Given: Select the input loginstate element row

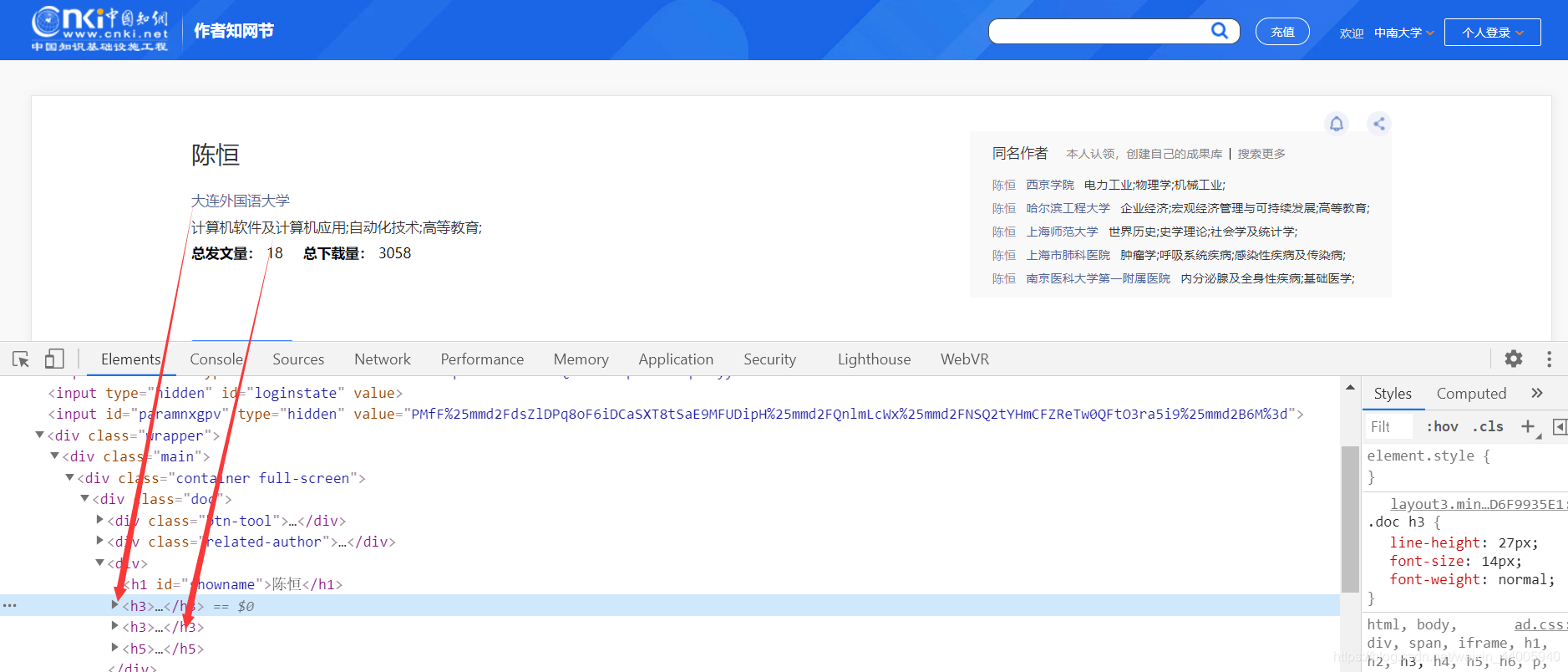Looking at the screenshot, I should 225,393.
